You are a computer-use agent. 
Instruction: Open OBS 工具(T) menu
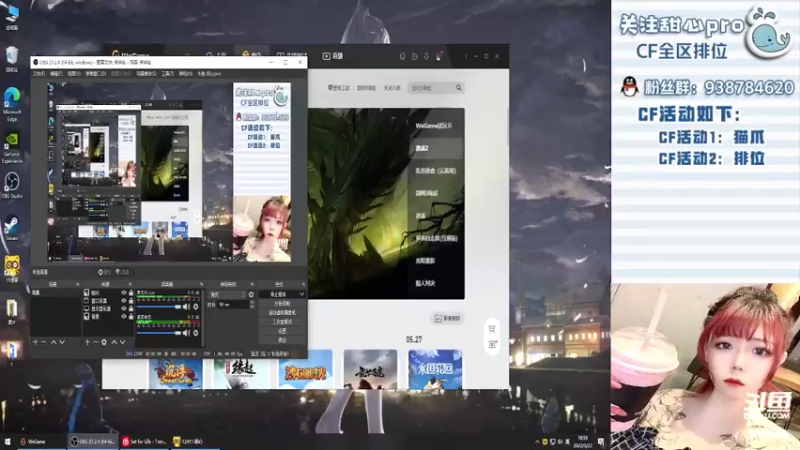click(168, 74)
